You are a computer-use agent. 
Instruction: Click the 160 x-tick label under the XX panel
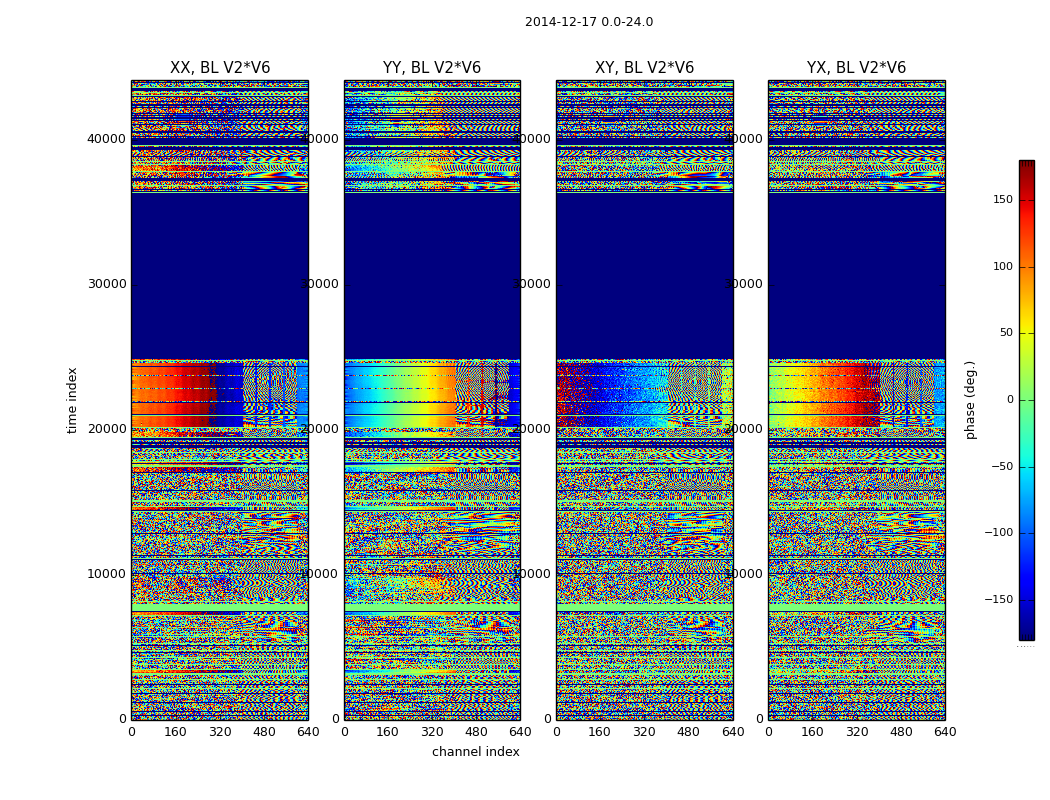[x=175, y=732]
